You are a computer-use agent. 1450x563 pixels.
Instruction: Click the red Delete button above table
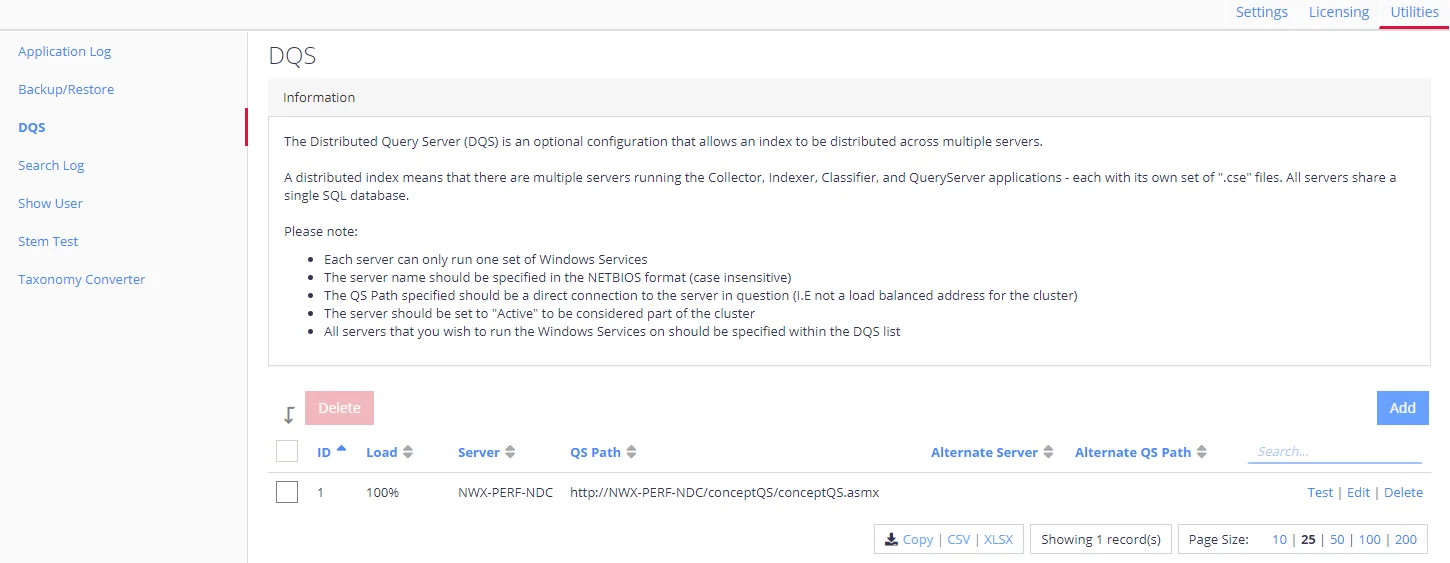[339, 408]
